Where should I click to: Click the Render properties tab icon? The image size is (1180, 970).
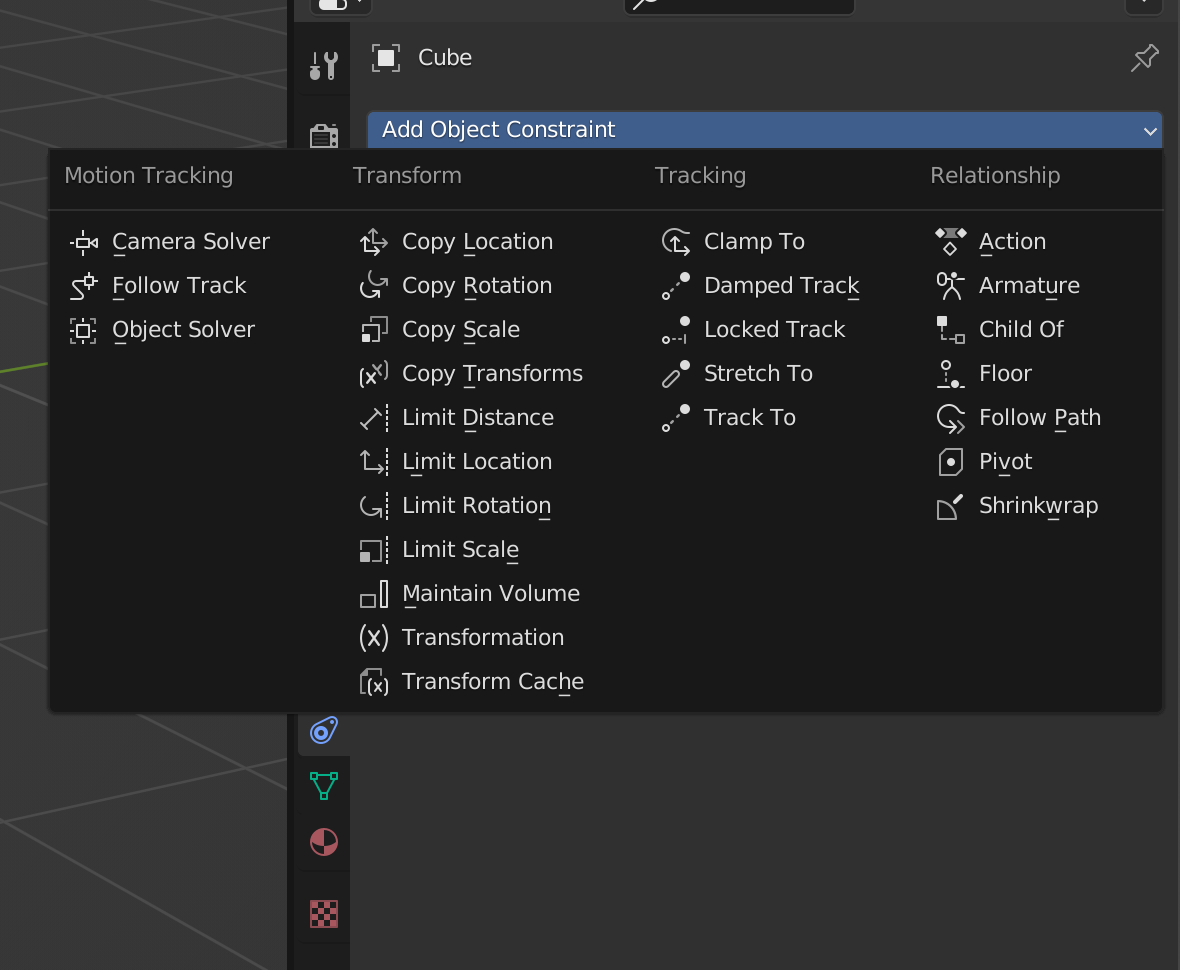coord(323,137)
